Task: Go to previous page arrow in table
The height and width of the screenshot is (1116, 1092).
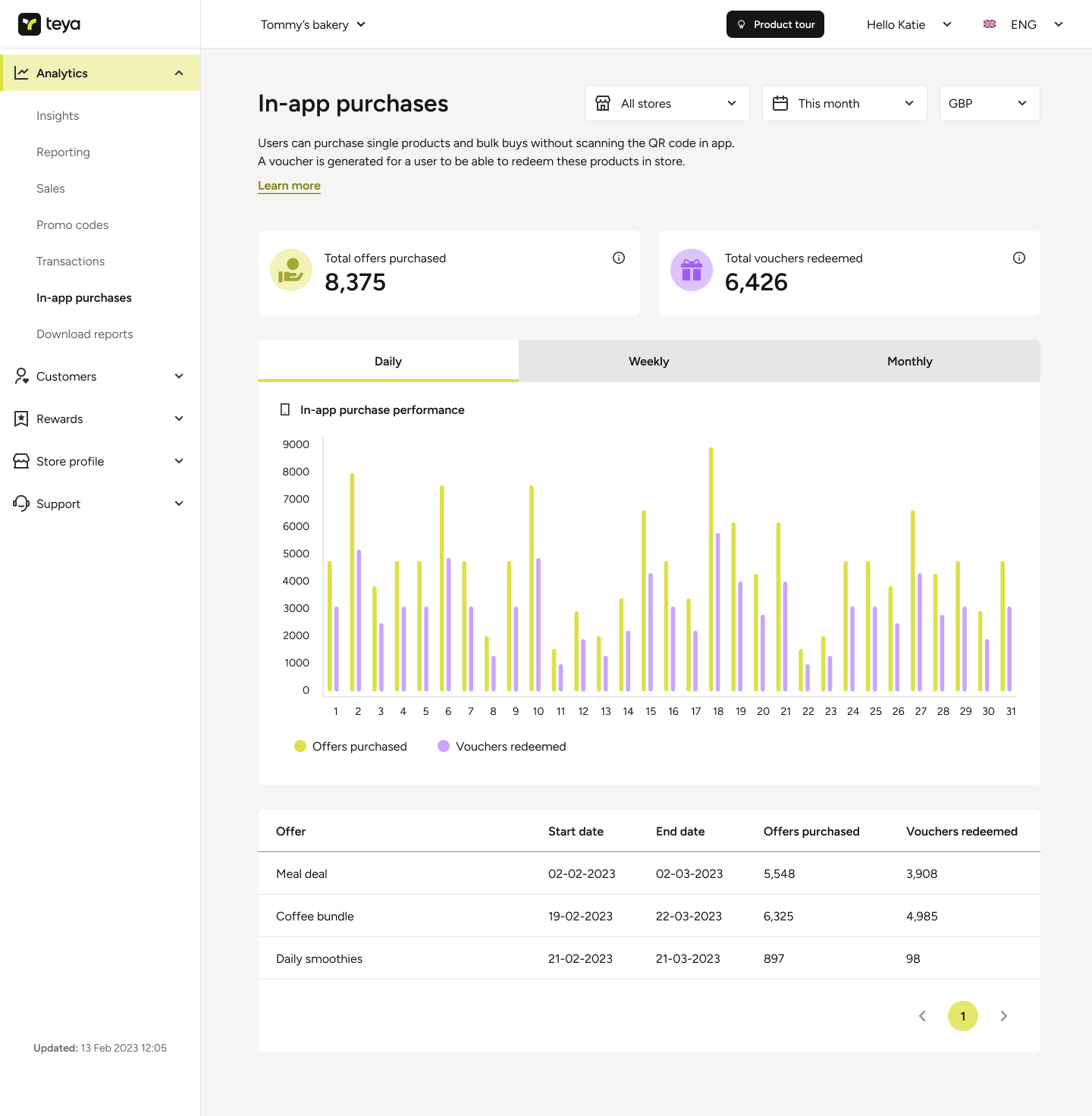Action: (922, 1016)
